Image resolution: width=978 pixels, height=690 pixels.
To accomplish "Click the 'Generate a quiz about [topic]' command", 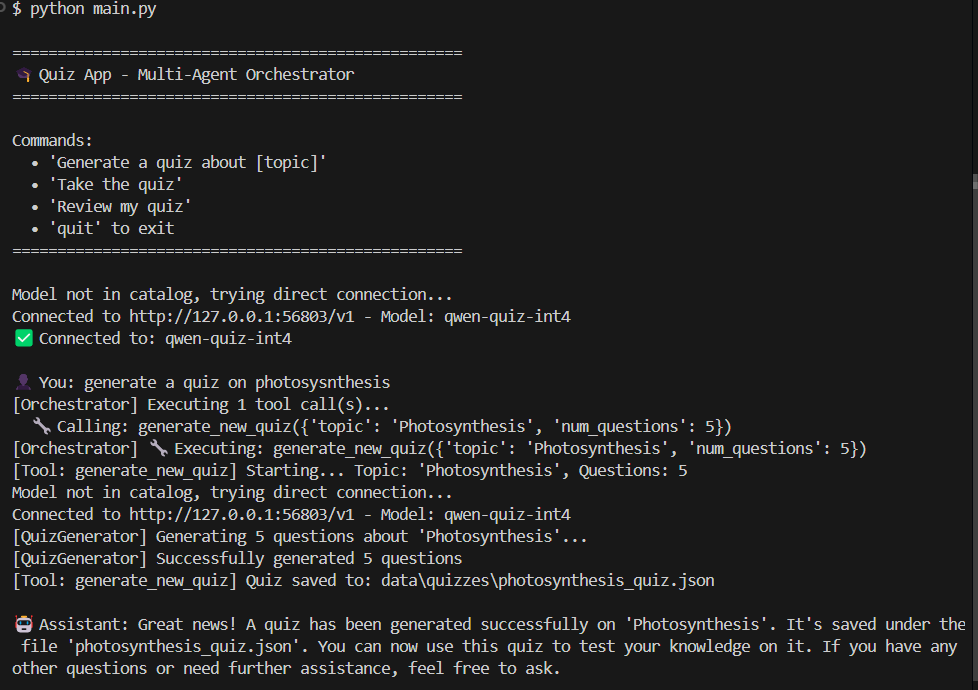I will tap(188, 163).
